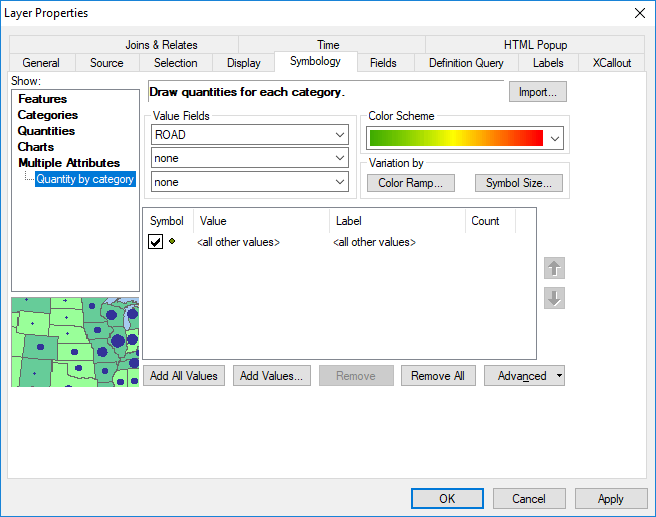Click the point symbol next to all other values
656x517 pixels.
click(x=173, y=242)
